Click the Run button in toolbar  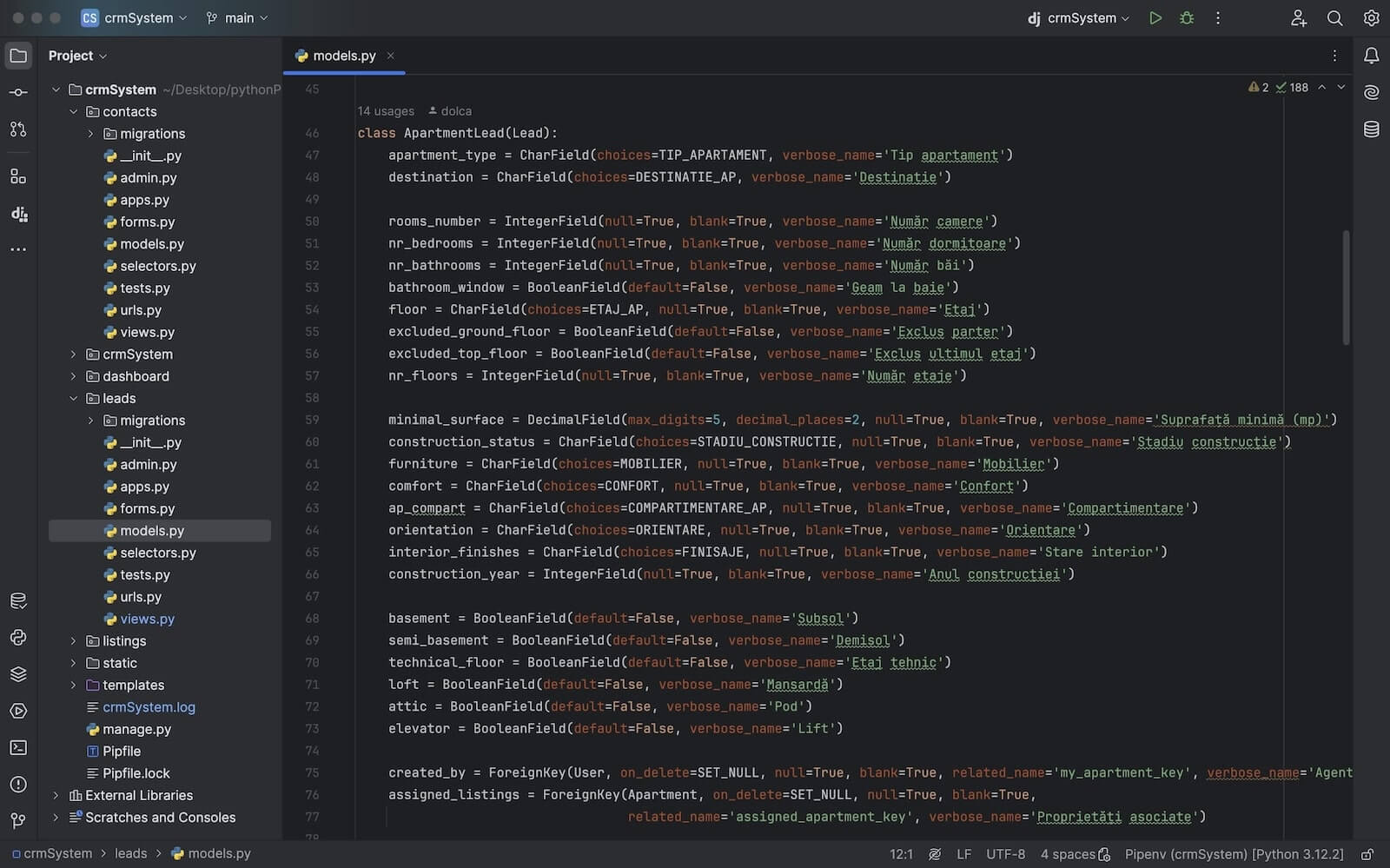(x=1155, y=18)
